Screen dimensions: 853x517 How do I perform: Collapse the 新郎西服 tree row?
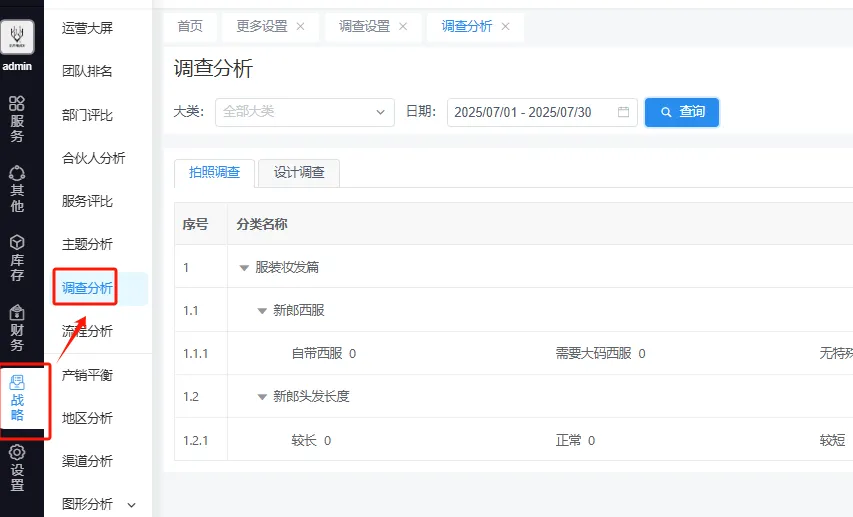(262, 311)
